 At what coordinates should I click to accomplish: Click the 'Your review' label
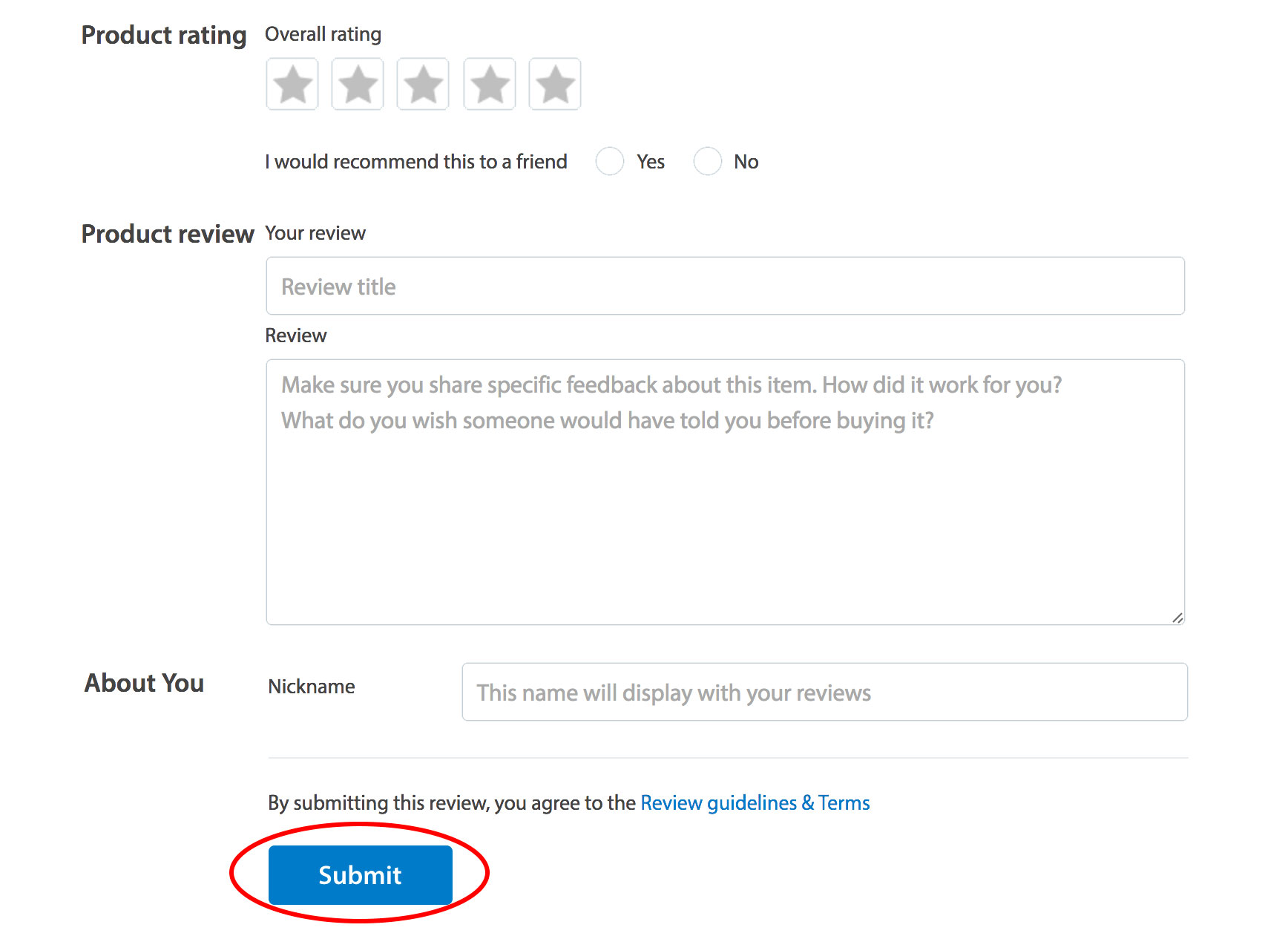[315, 233]
